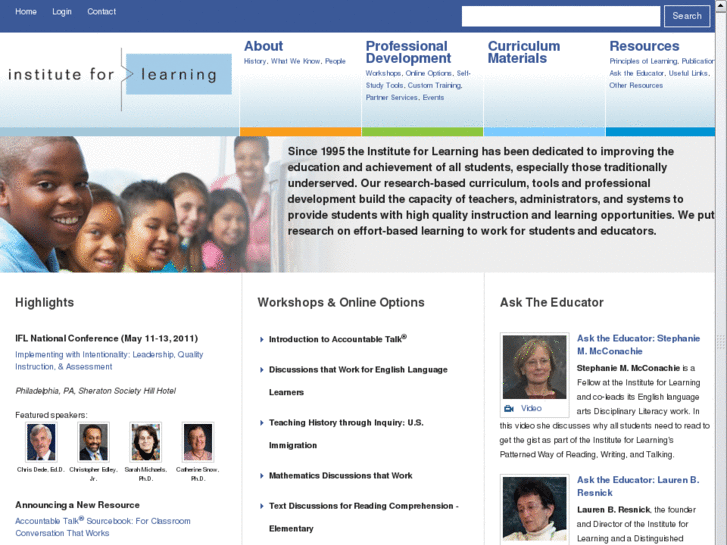Click IFL National Conference (May 11-13, 2011) text
Screen dimensions: 727x545
pos(107,339)
